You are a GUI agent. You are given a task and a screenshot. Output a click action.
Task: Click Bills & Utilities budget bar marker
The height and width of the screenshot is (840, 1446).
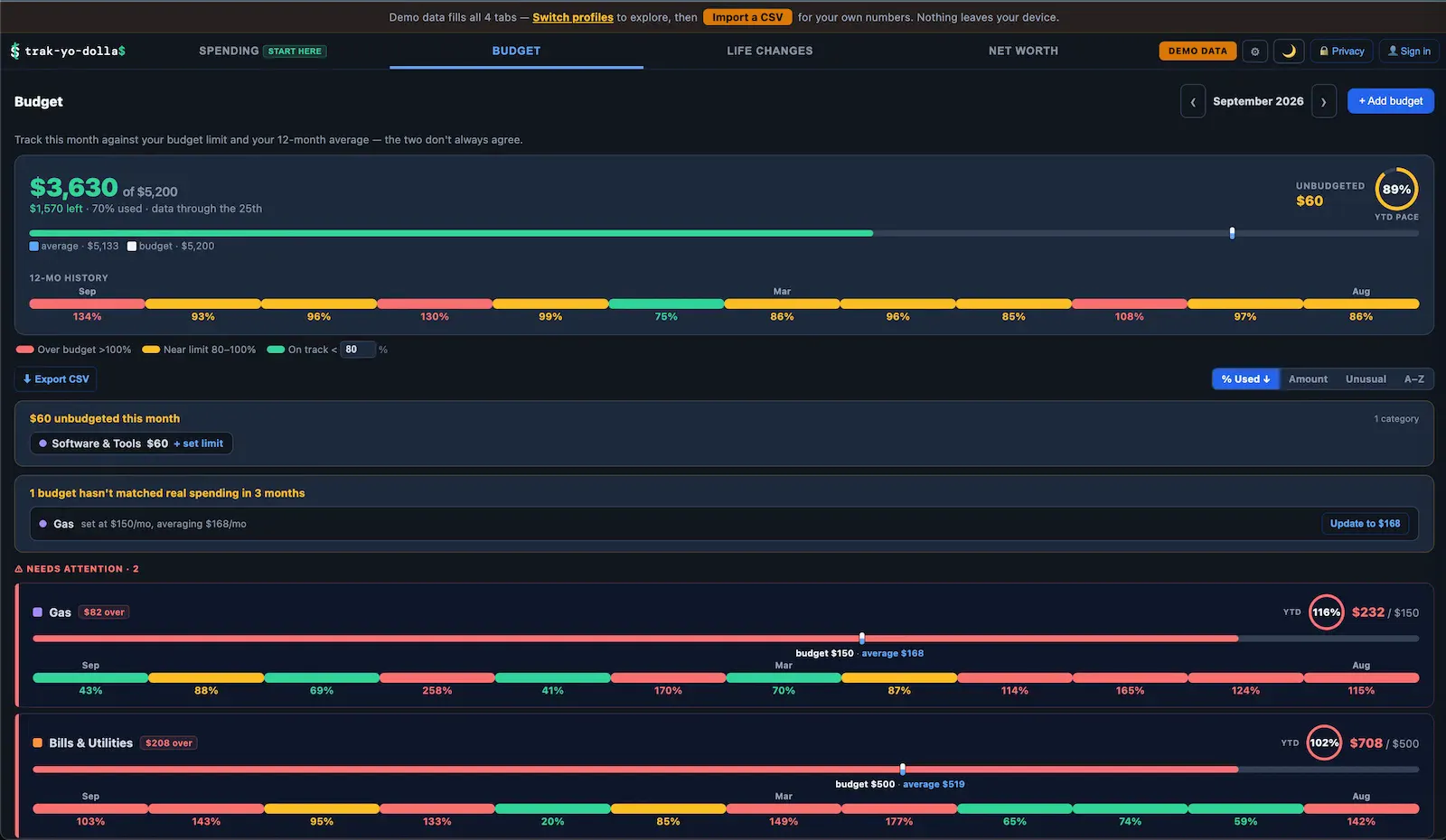coord(903,770)
